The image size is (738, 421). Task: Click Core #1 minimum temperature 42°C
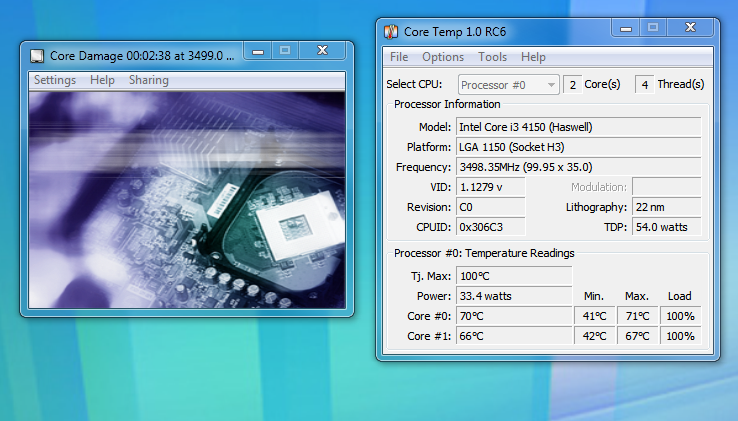(x=594, y=336)
